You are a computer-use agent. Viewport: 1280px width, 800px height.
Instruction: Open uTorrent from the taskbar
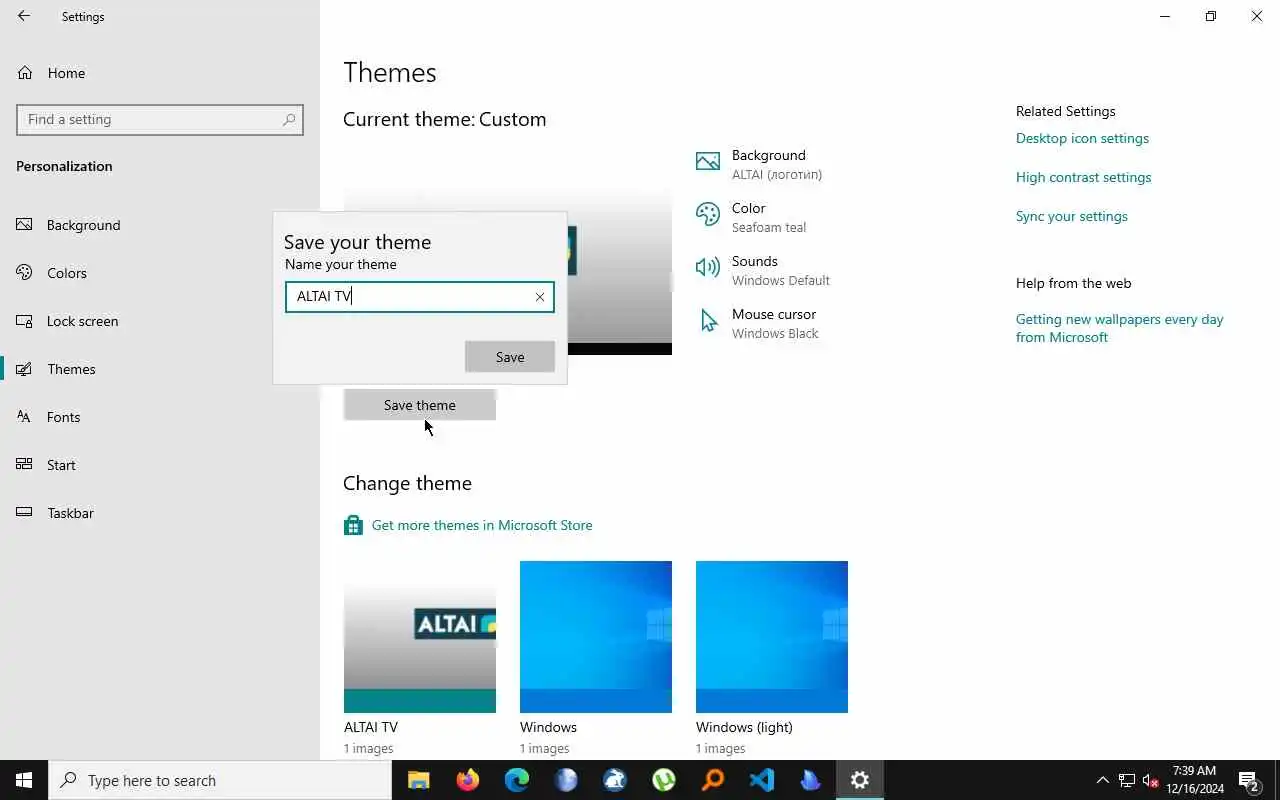(x=663, y=780)
